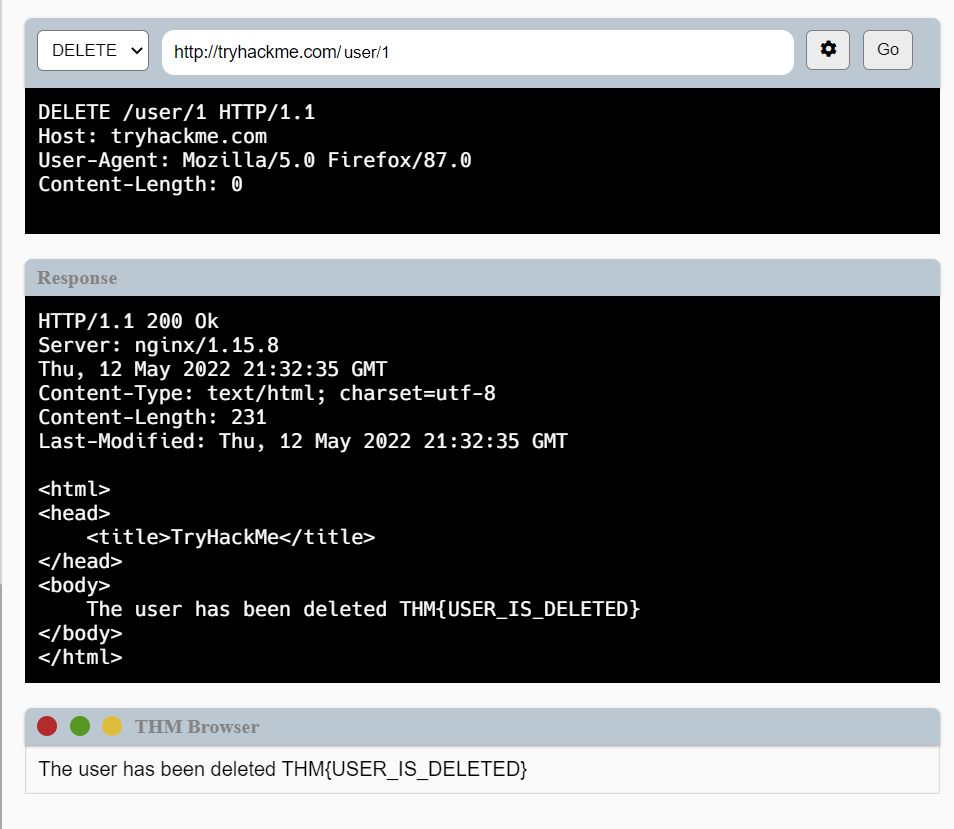This screenshot has width=954, height=829.
Task: Select the Content-Type response header
Action: click(x=267, y=394)
